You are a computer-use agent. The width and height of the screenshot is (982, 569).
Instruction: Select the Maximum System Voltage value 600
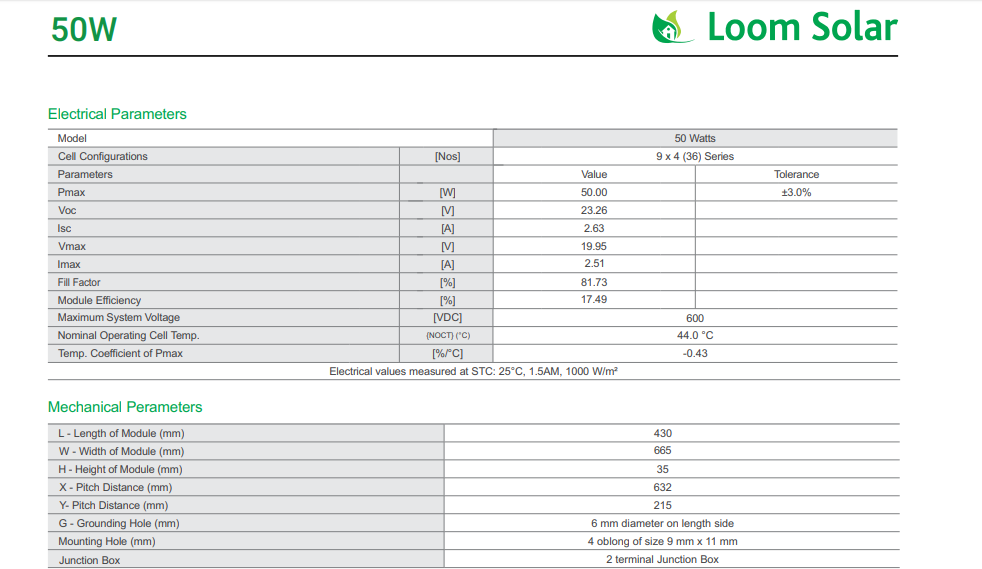coord(695,318)
